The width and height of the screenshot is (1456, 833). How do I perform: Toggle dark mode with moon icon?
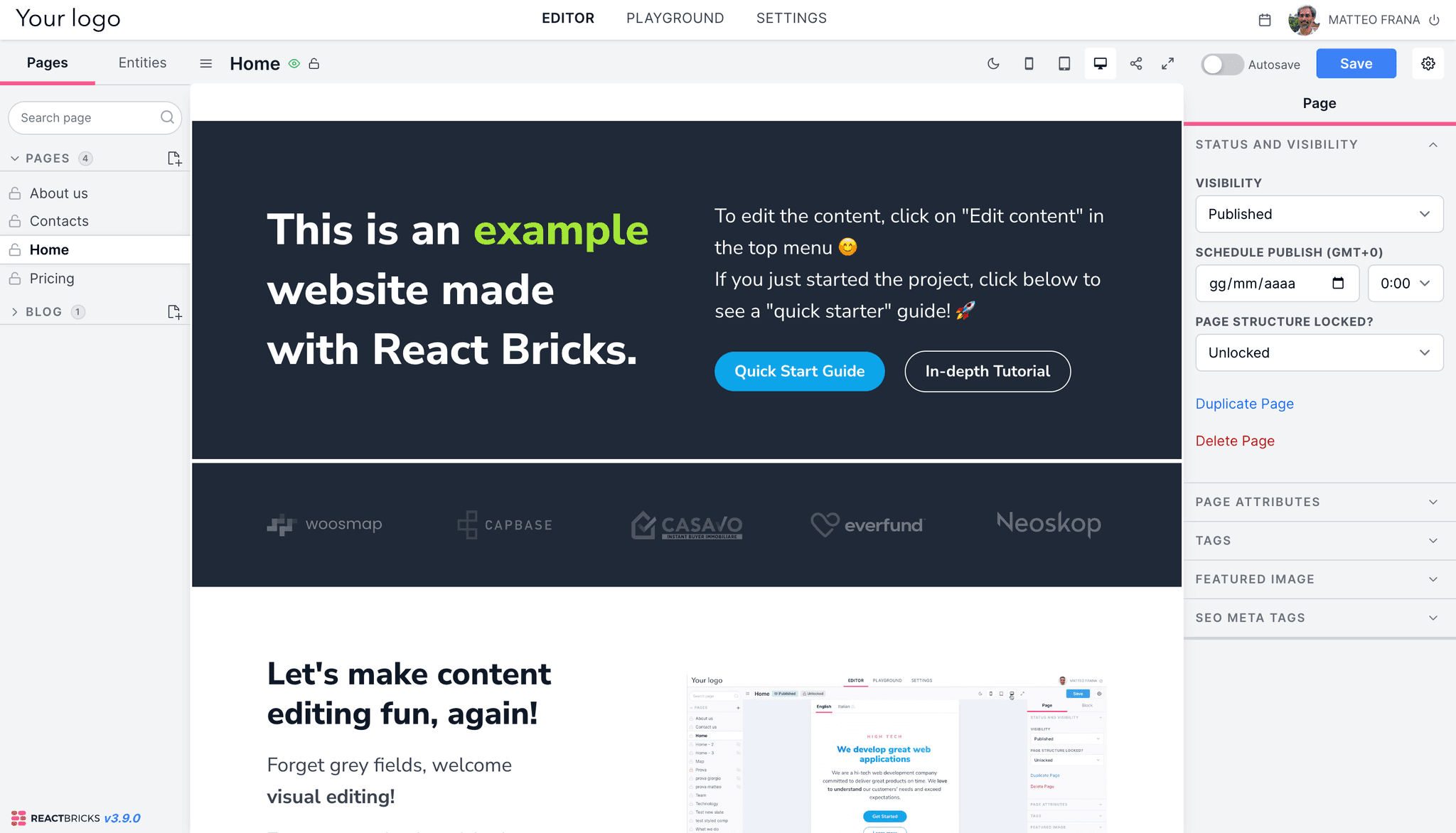[992, 63]
